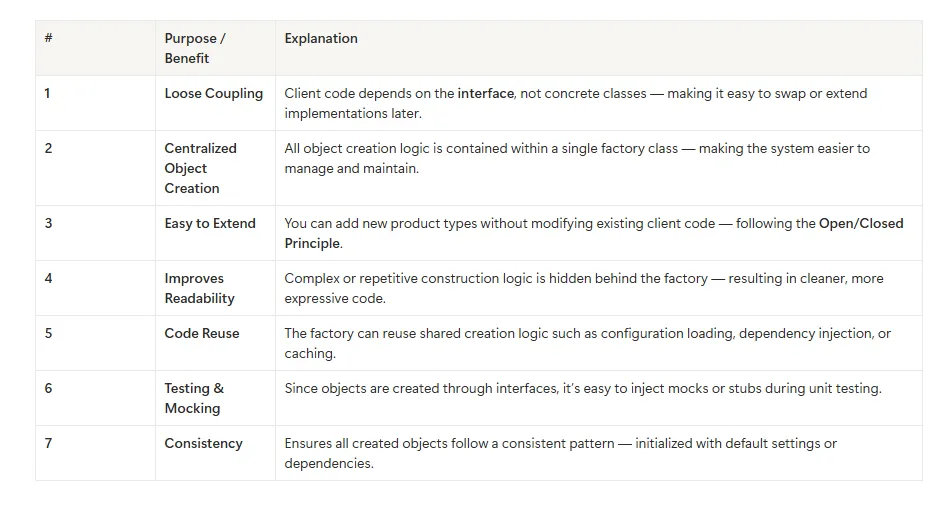Select the 'Centralized Object Creation' cell
This screenshot has width=949, height=508.
pos(215,168)
